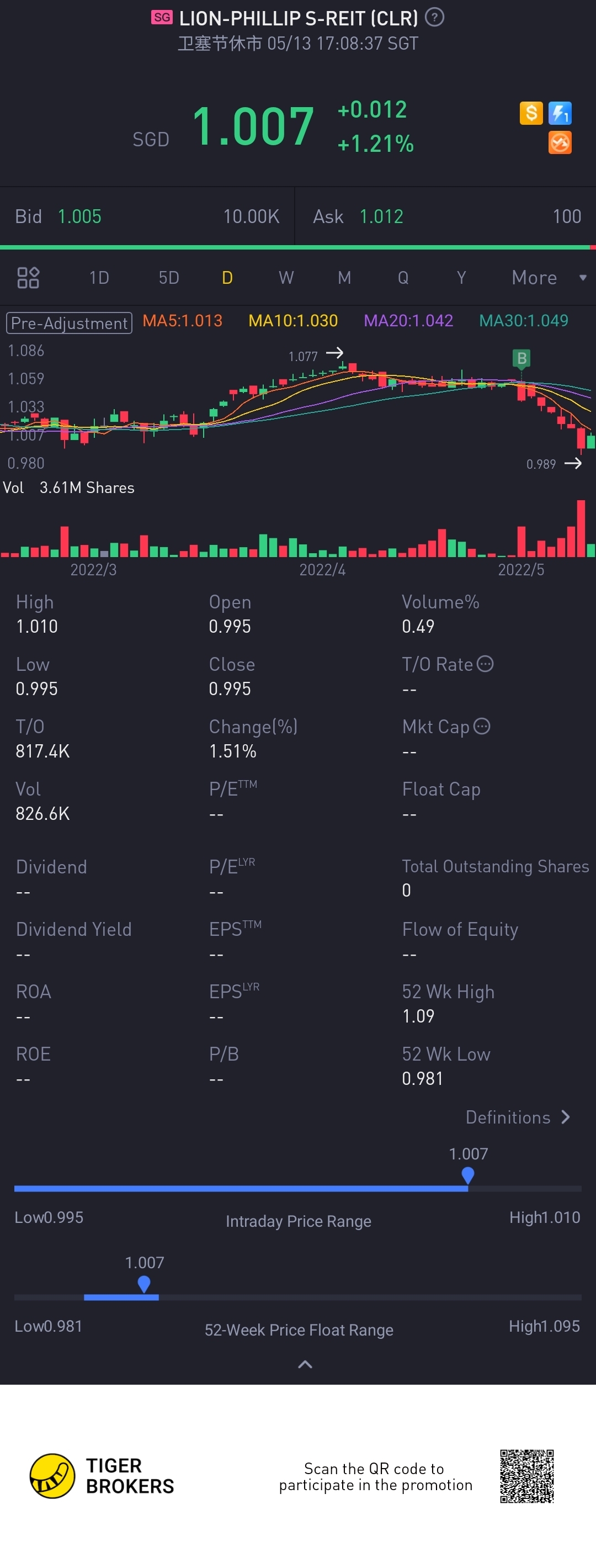This screenshot has width=596, height=1568.
Task: Tap the Ask price 1.012
Action: coord(381,216)
